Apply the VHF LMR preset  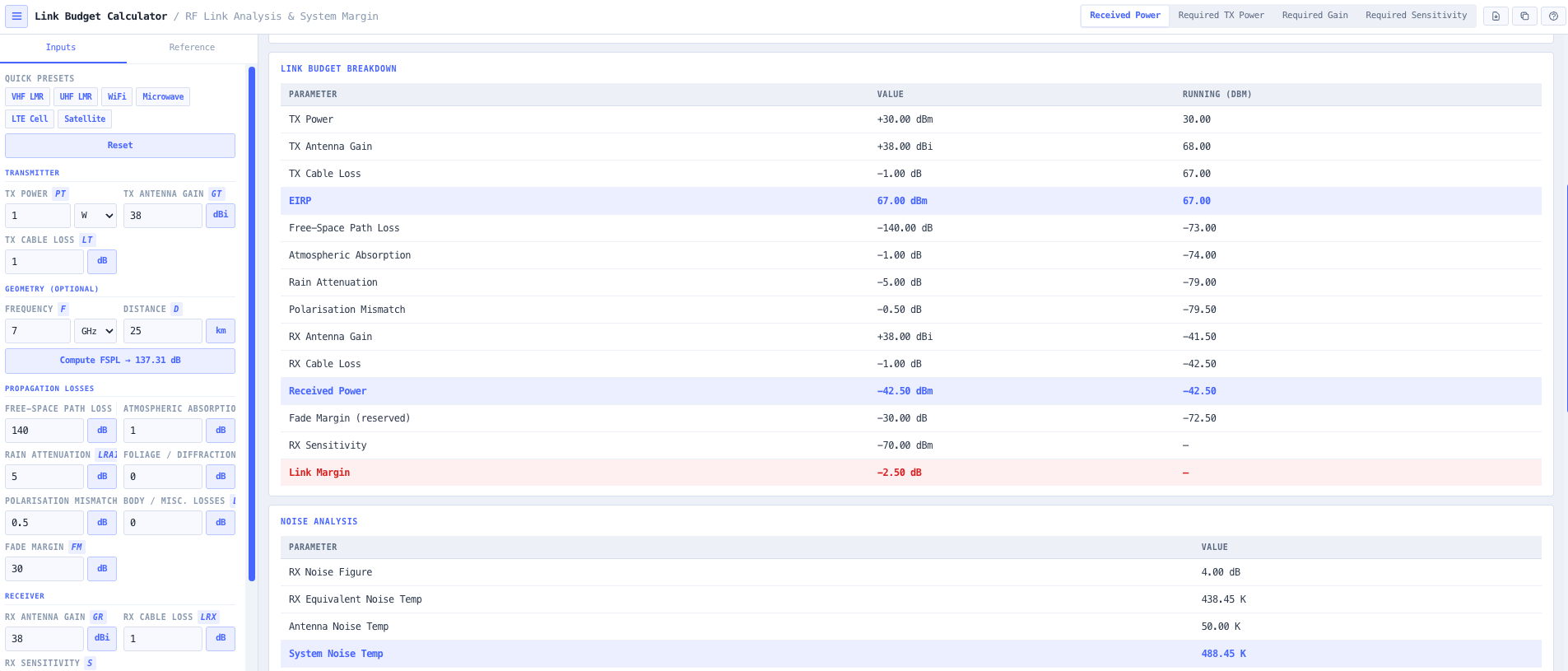point(27,97)
